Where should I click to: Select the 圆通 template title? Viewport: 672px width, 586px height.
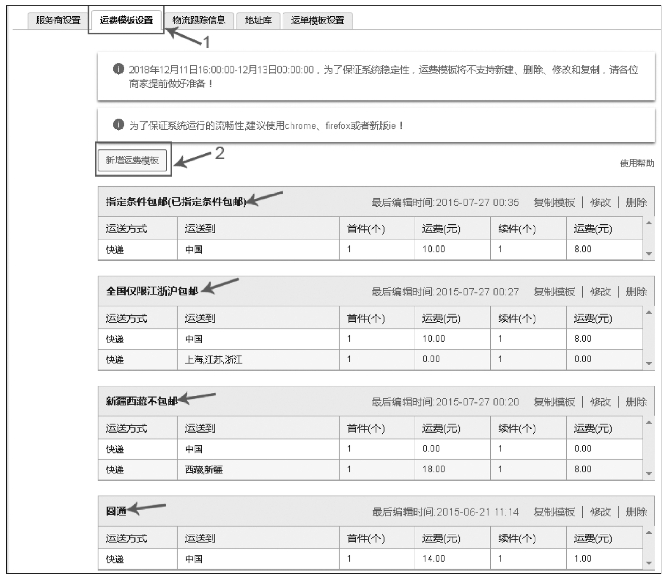coord(116,511)
